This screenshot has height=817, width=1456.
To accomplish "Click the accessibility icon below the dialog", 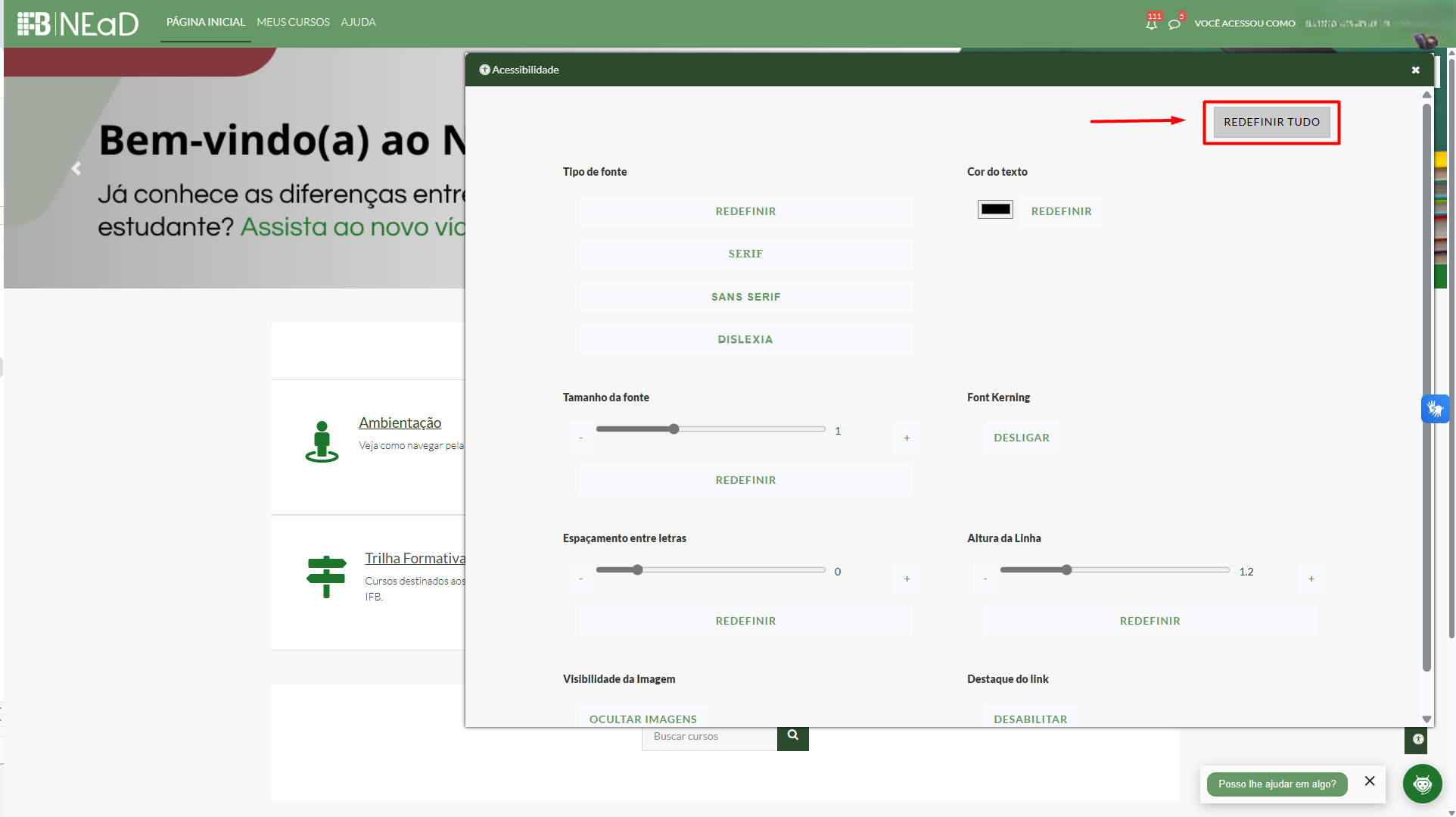I will click(x=1417, y=739).
